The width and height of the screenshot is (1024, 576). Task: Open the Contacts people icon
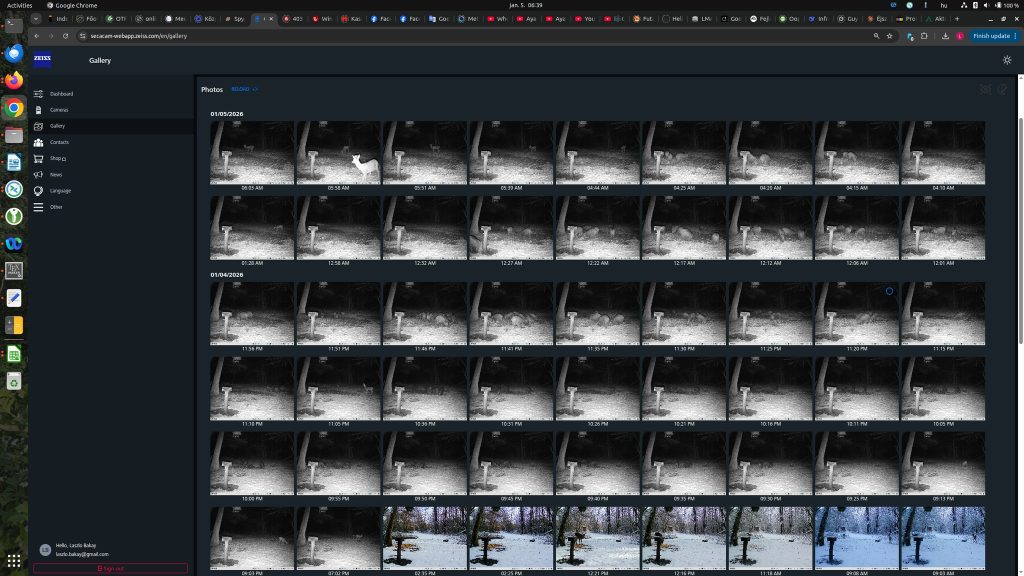pos(39,142)
